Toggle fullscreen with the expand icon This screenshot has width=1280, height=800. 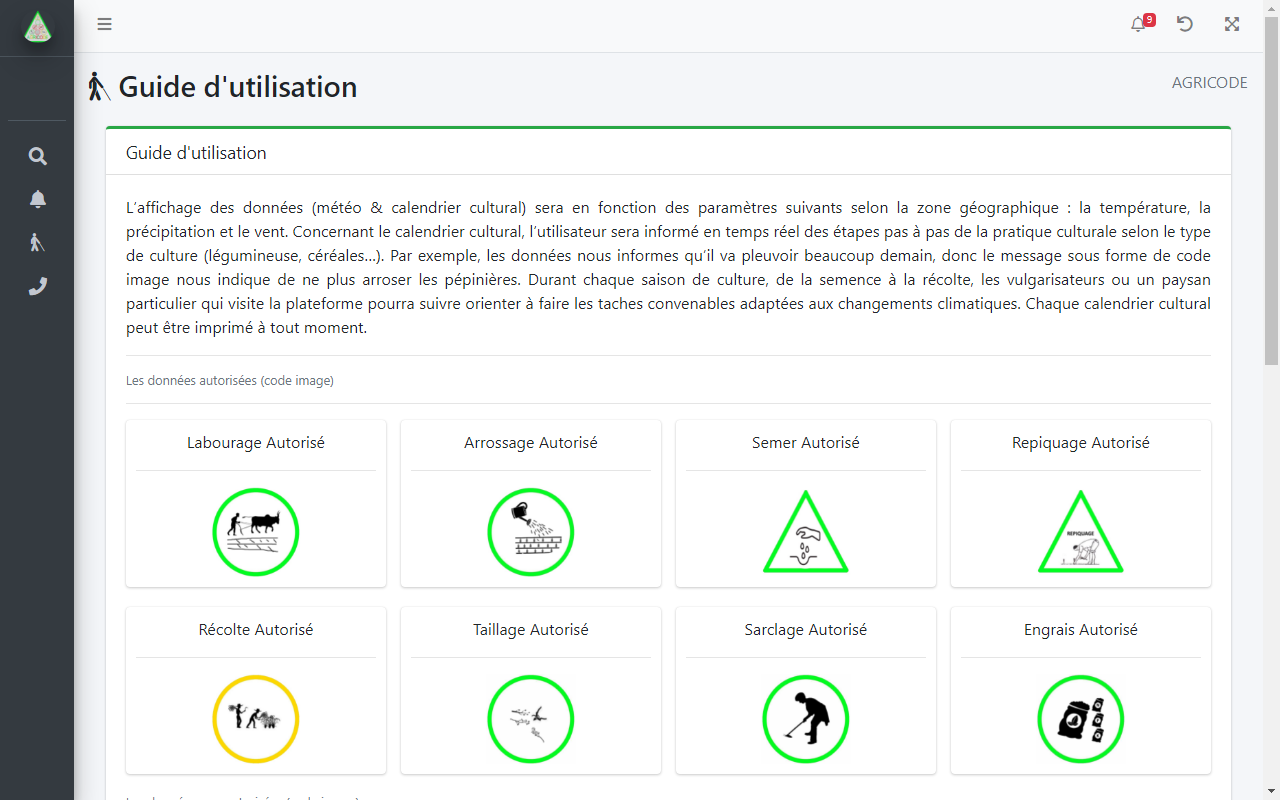click(x=1232, y=25)
